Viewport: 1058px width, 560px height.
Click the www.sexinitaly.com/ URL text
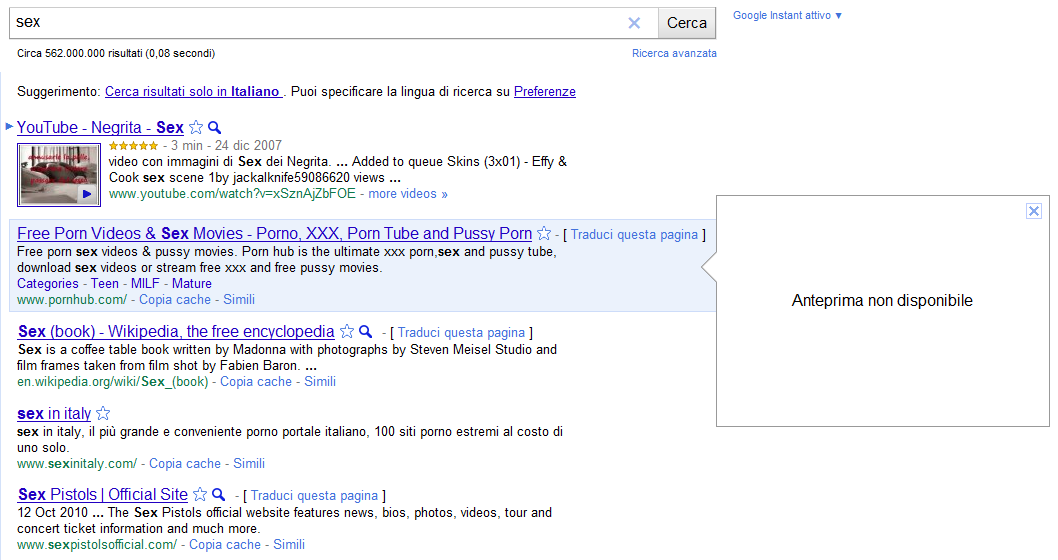[x=77, y=464]
